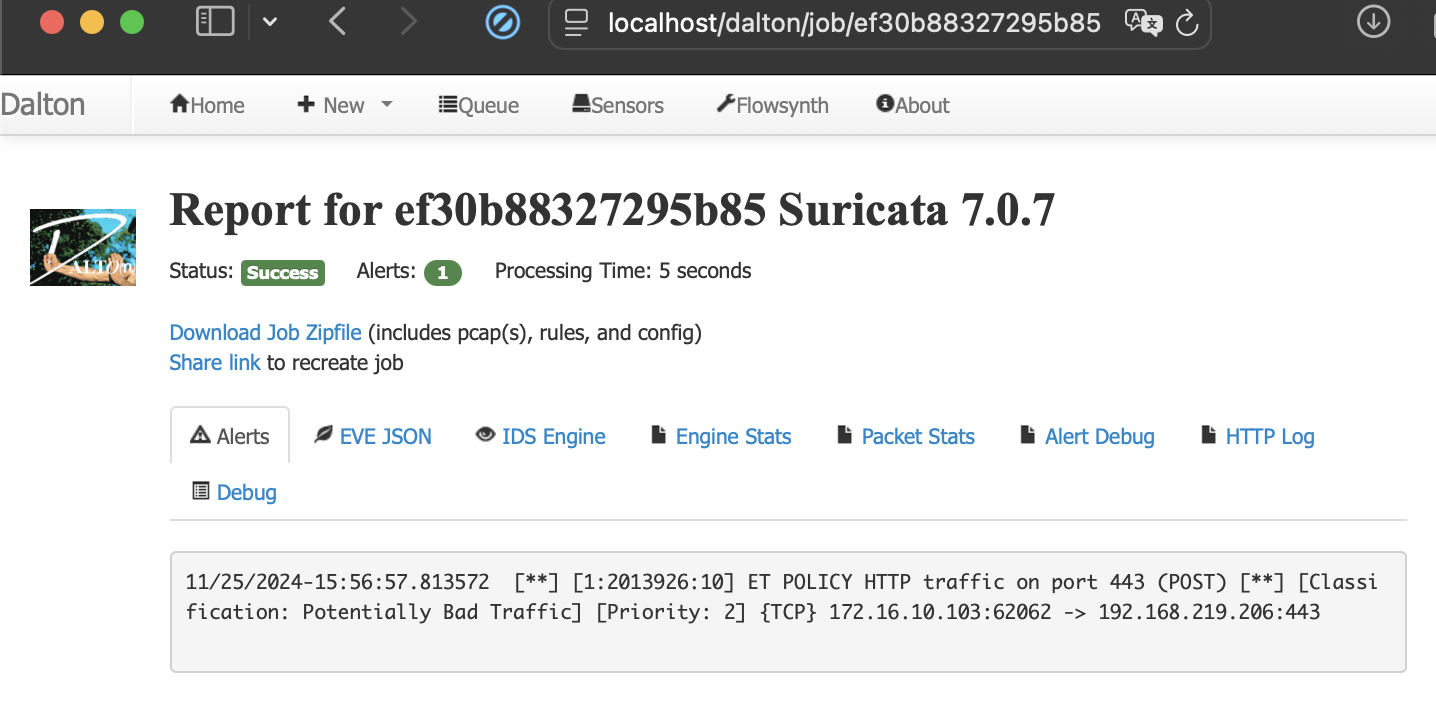The image size is (1436, 724).
Task: Expand the New dropdown menu
Action: [345, 105]
